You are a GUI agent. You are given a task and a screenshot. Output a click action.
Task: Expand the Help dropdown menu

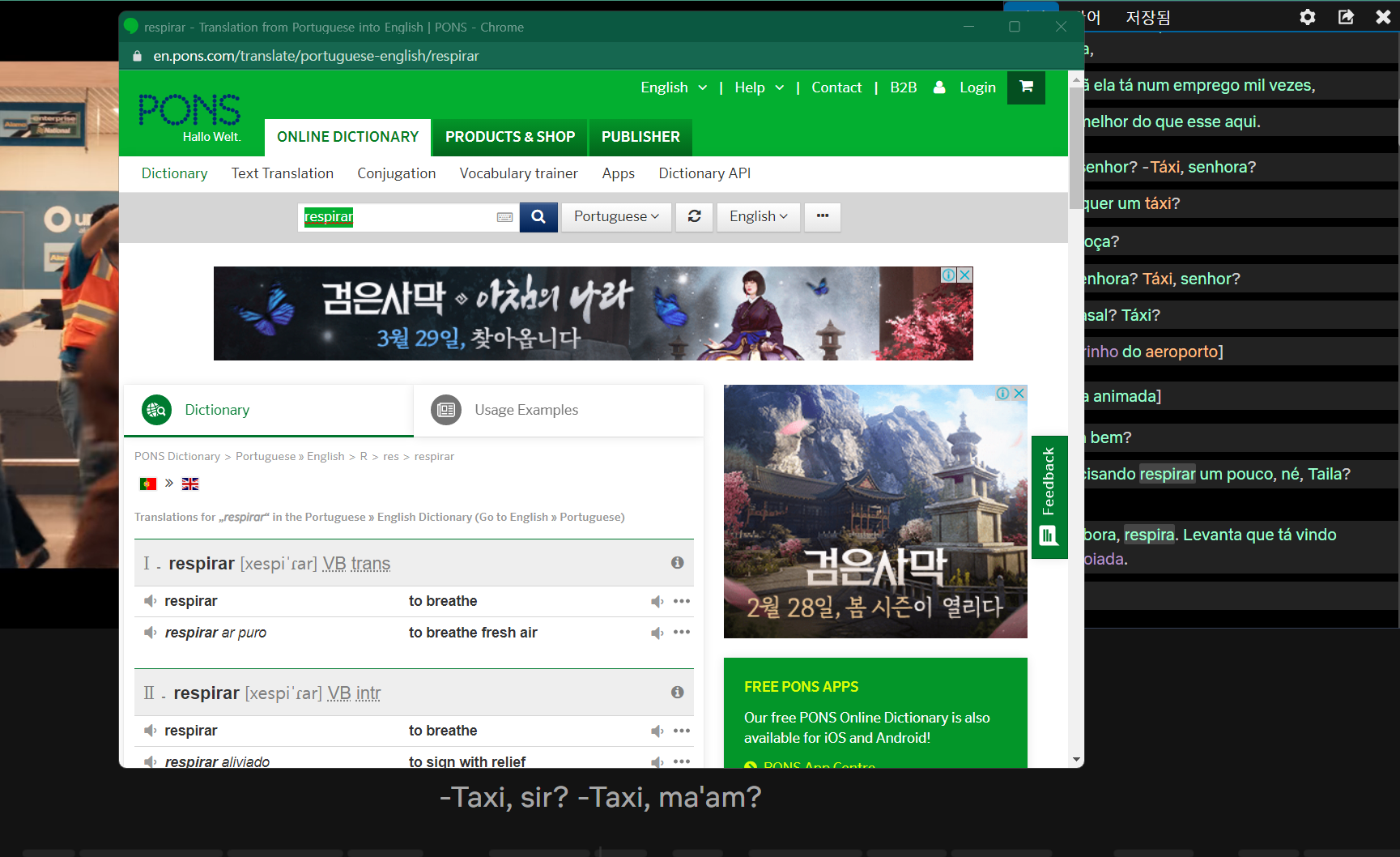point(759,87)
